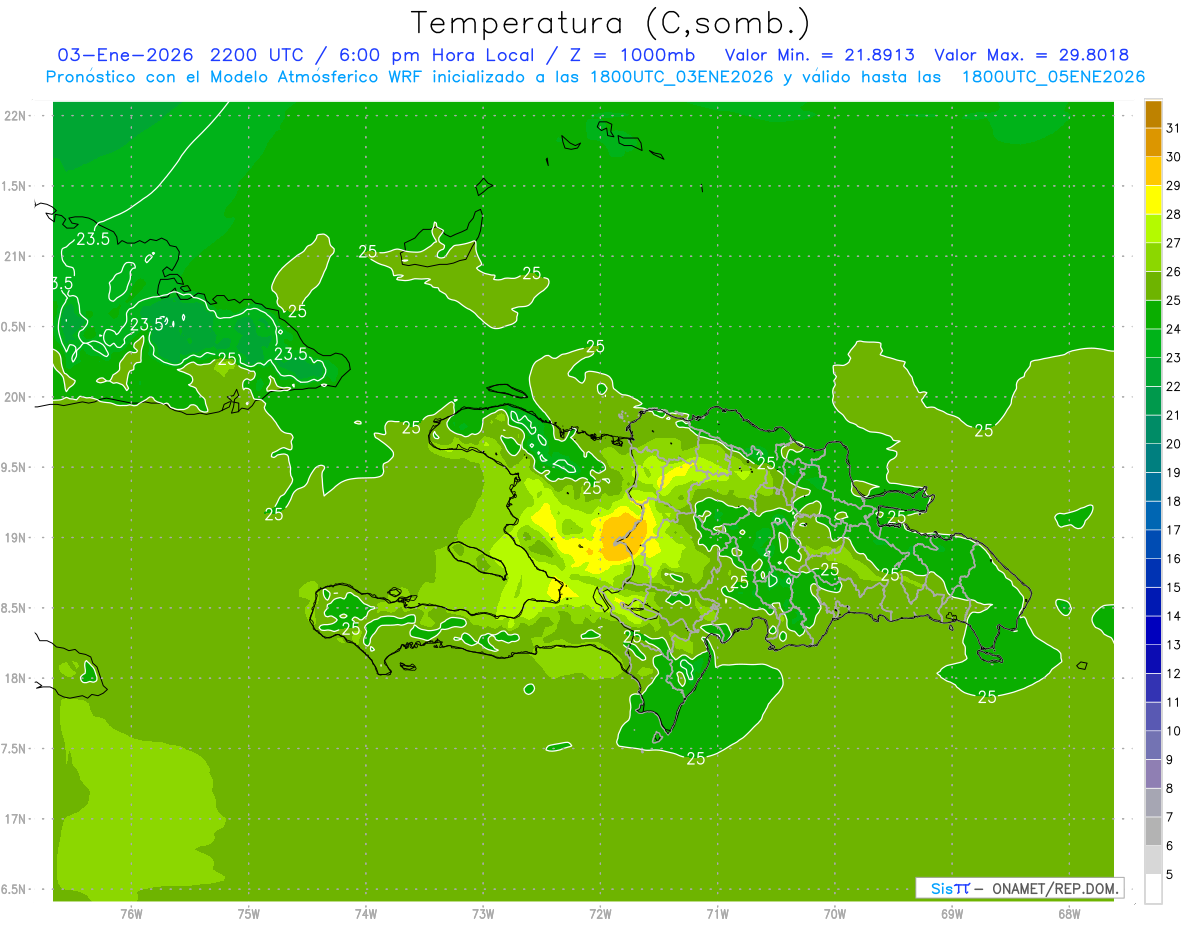Select the 70W longitude axis label

[835, 913]
